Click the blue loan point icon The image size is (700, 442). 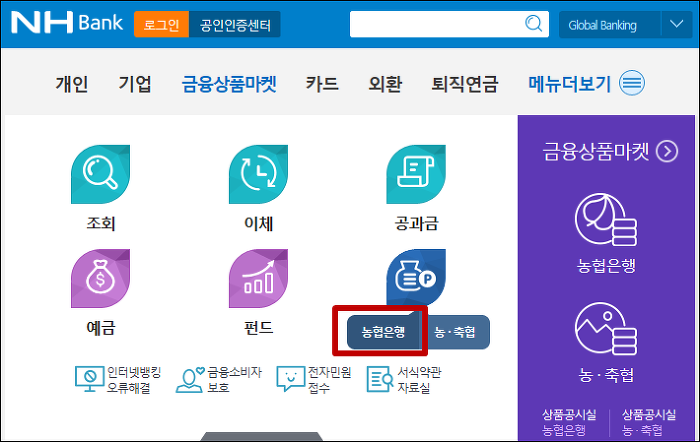tap(416, 277)
